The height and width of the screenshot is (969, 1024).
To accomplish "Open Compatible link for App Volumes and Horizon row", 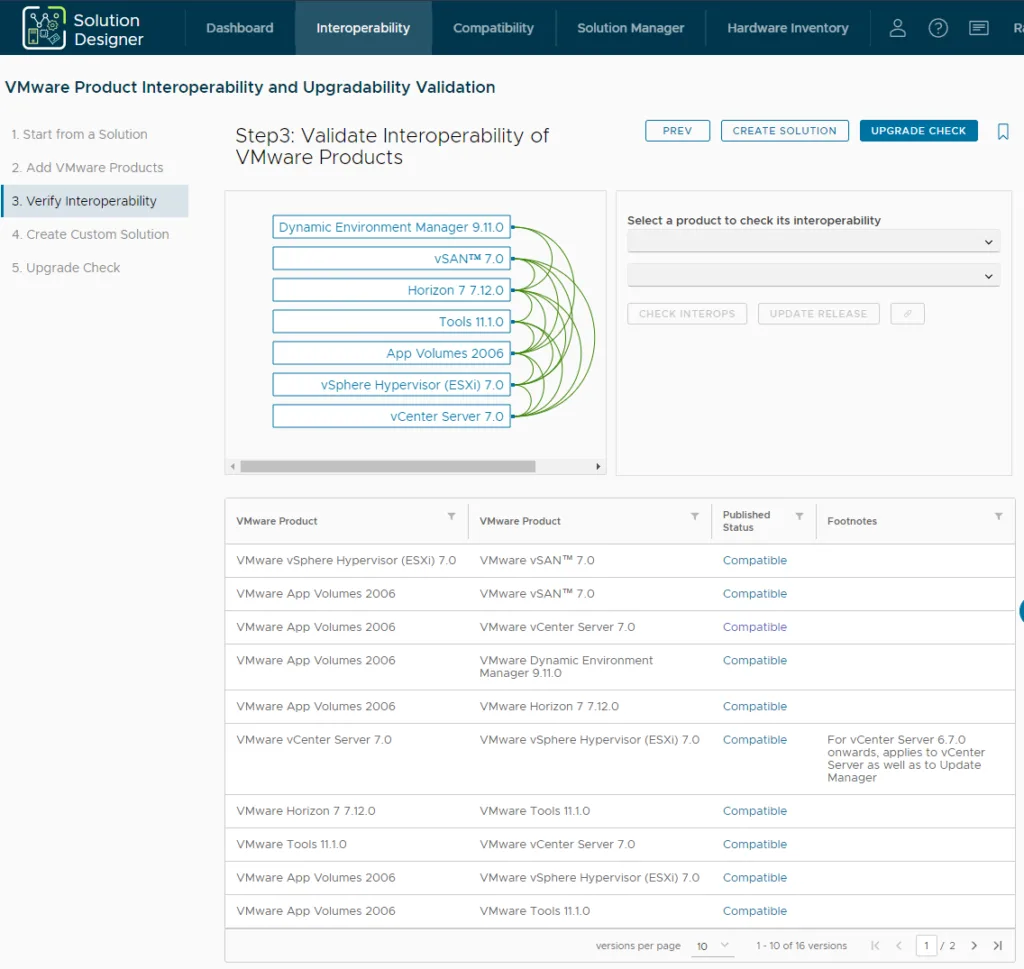I will 754,707.
